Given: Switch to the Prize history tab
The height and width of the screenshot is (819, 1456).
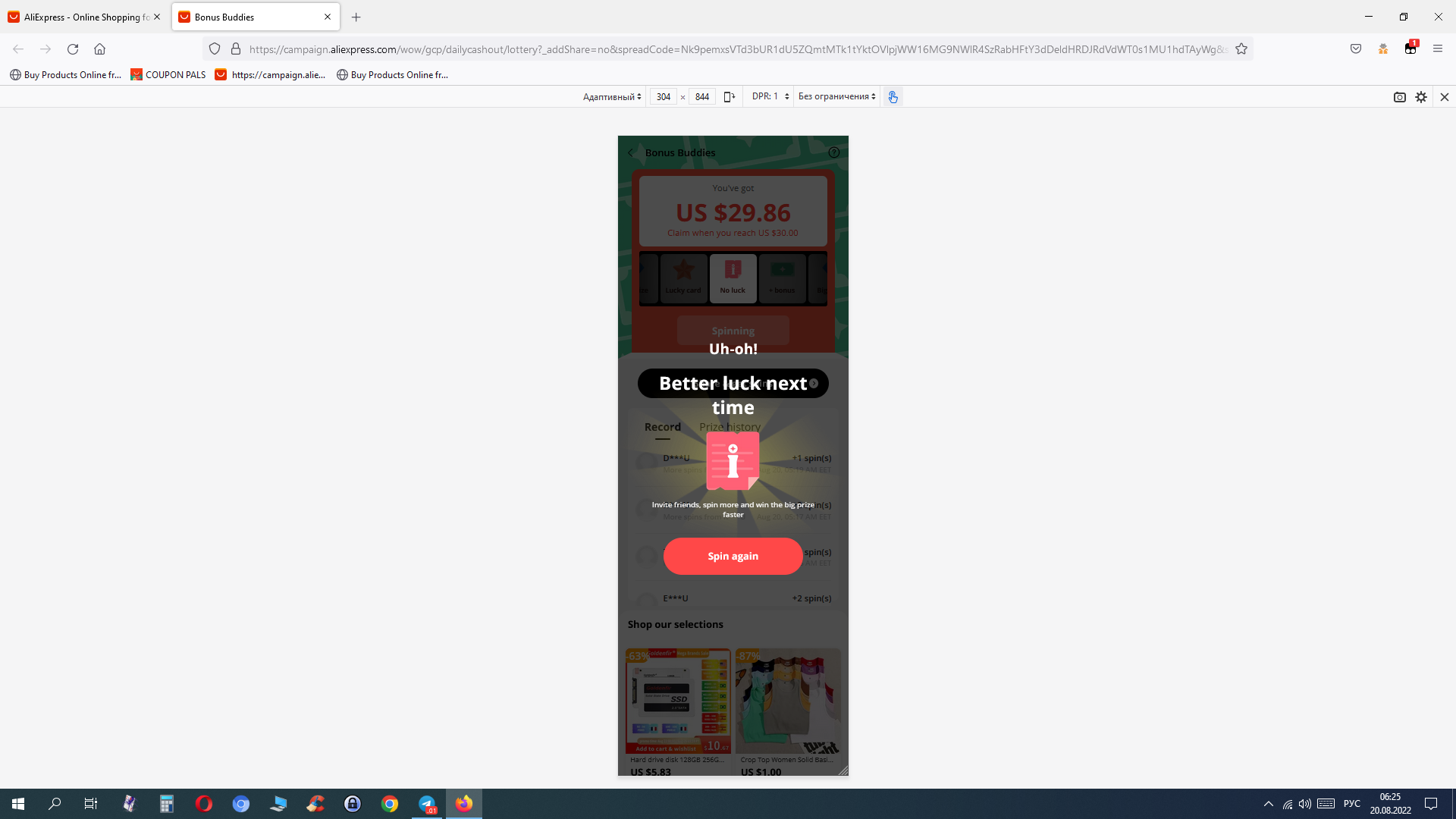Looking at the screenshot, I should pos(730,427).
